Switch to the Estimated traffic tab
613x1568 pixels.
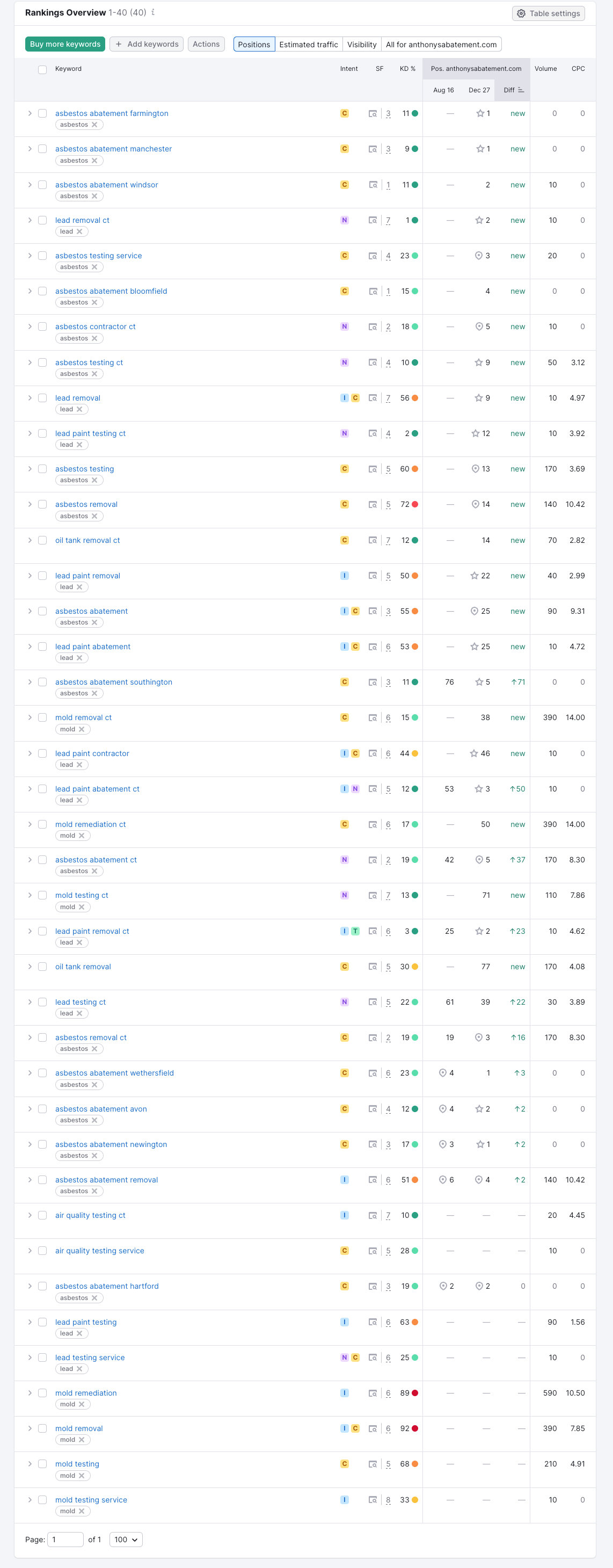(x=308, y=45)
